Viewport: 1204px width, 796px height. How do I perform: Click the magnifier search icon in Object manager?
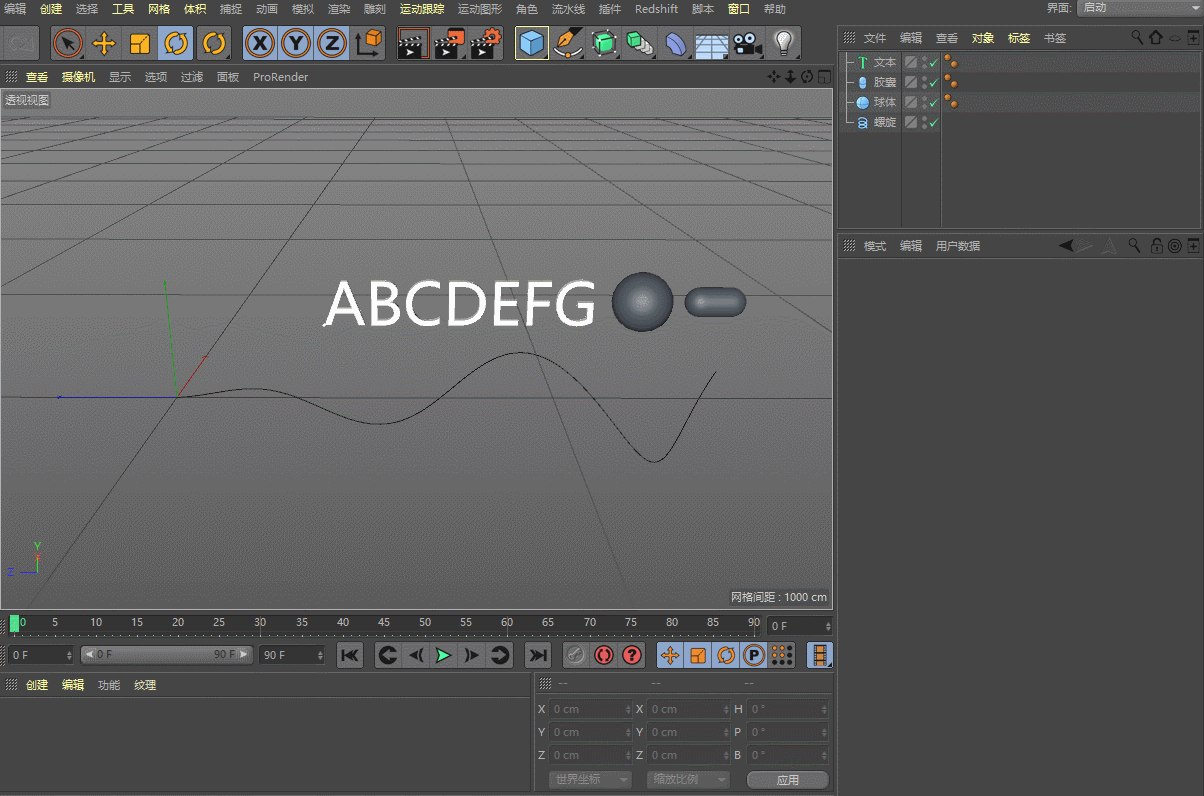point(1137,37)
